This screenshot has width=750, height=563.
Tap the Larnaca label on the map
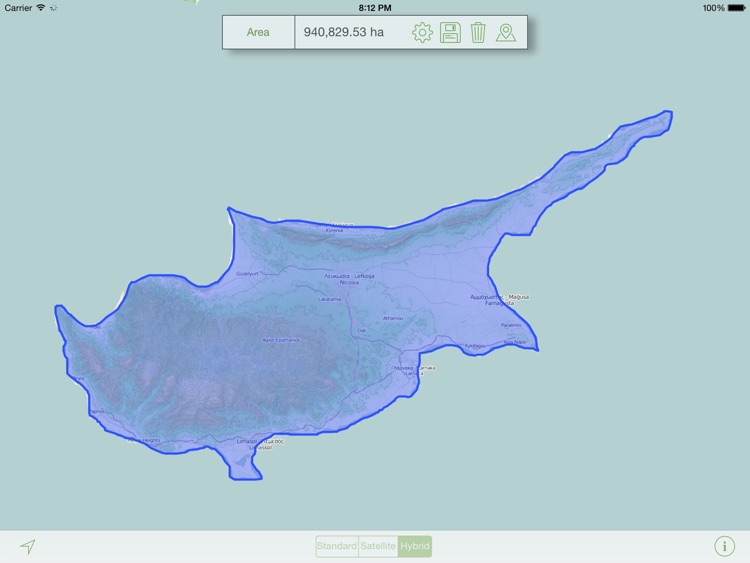(x=414, y=373)
